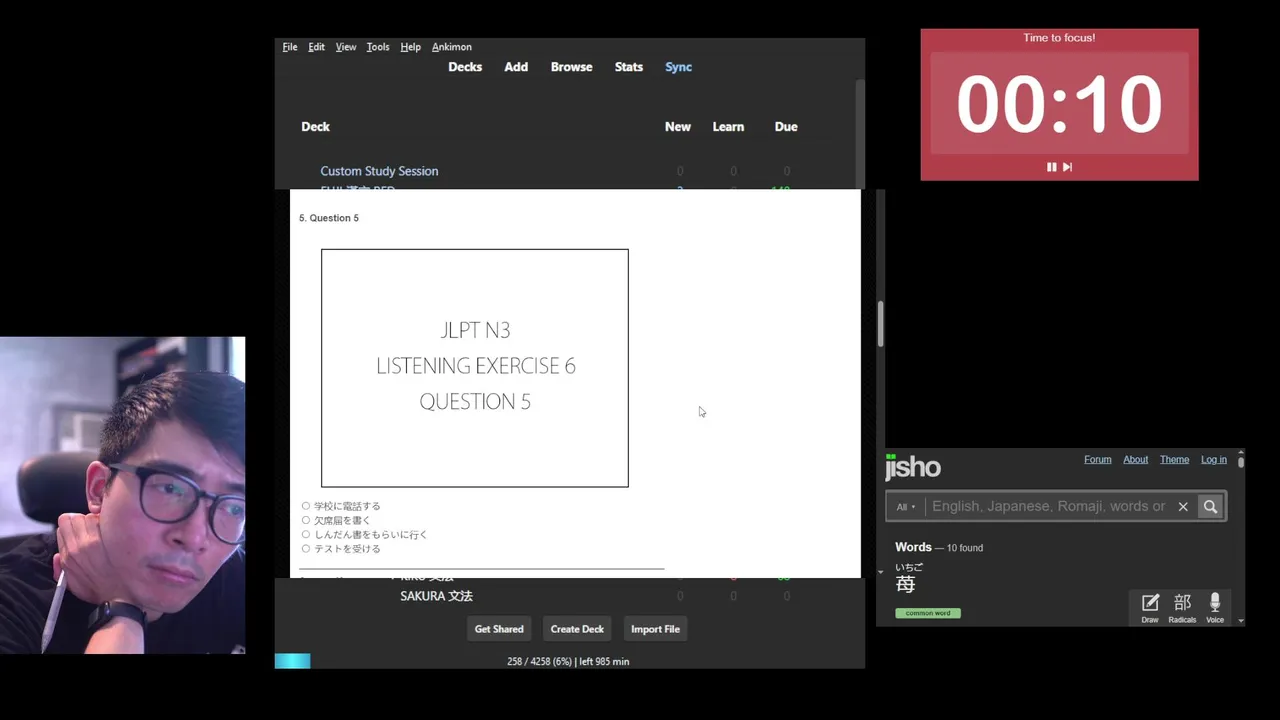Click the jisho search magnifier icon
The width and height of the screenshot is (1280, 720).
point(1210,506)
